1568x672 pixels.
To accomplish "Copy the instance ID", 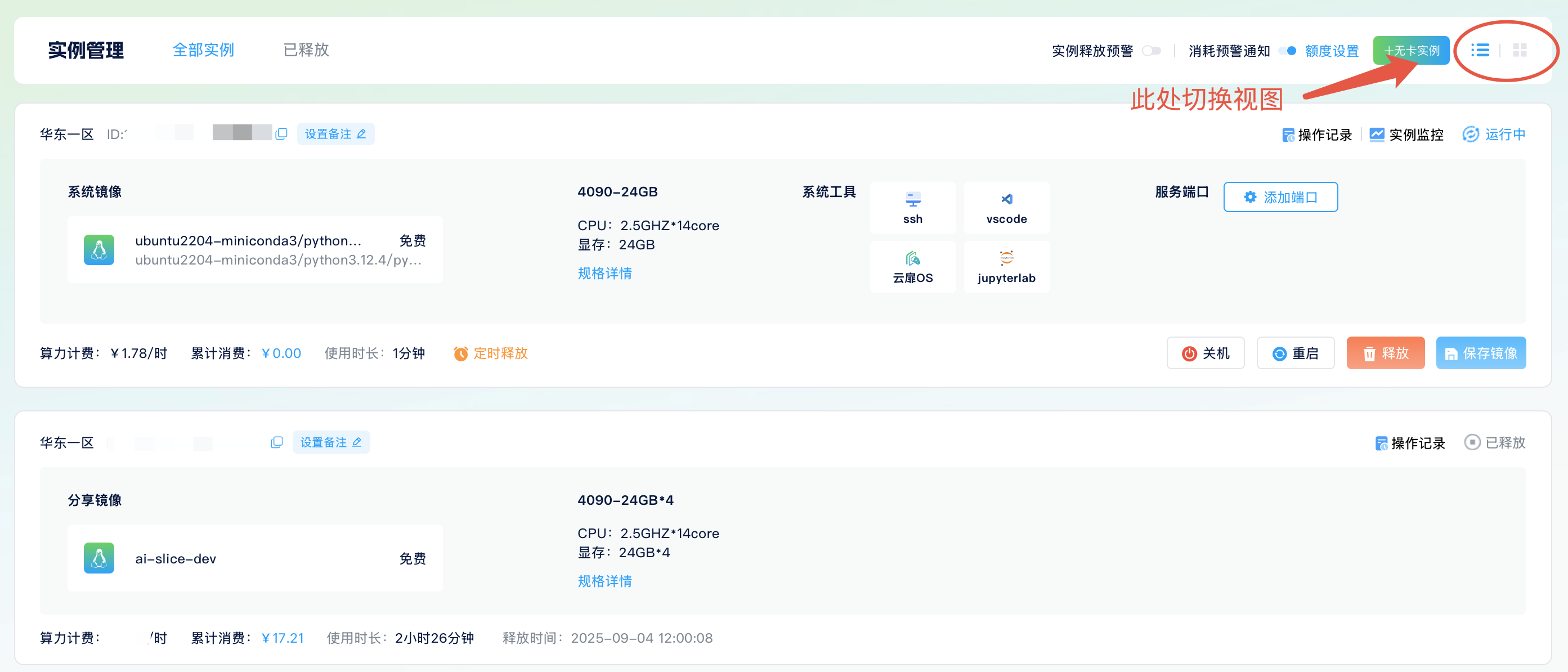I will point(281,133).
